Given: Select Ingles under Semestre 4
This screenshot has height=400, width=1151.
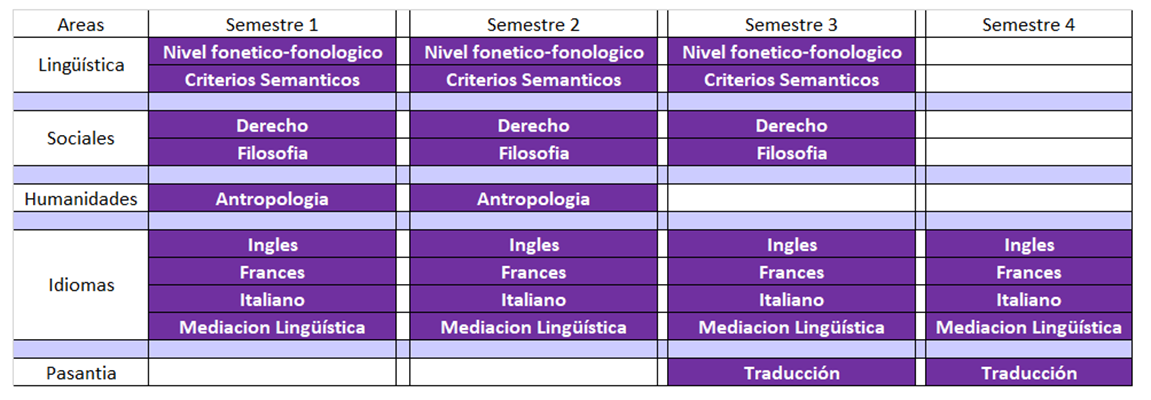Looking at the screenshot, I should coord(1028,244).
